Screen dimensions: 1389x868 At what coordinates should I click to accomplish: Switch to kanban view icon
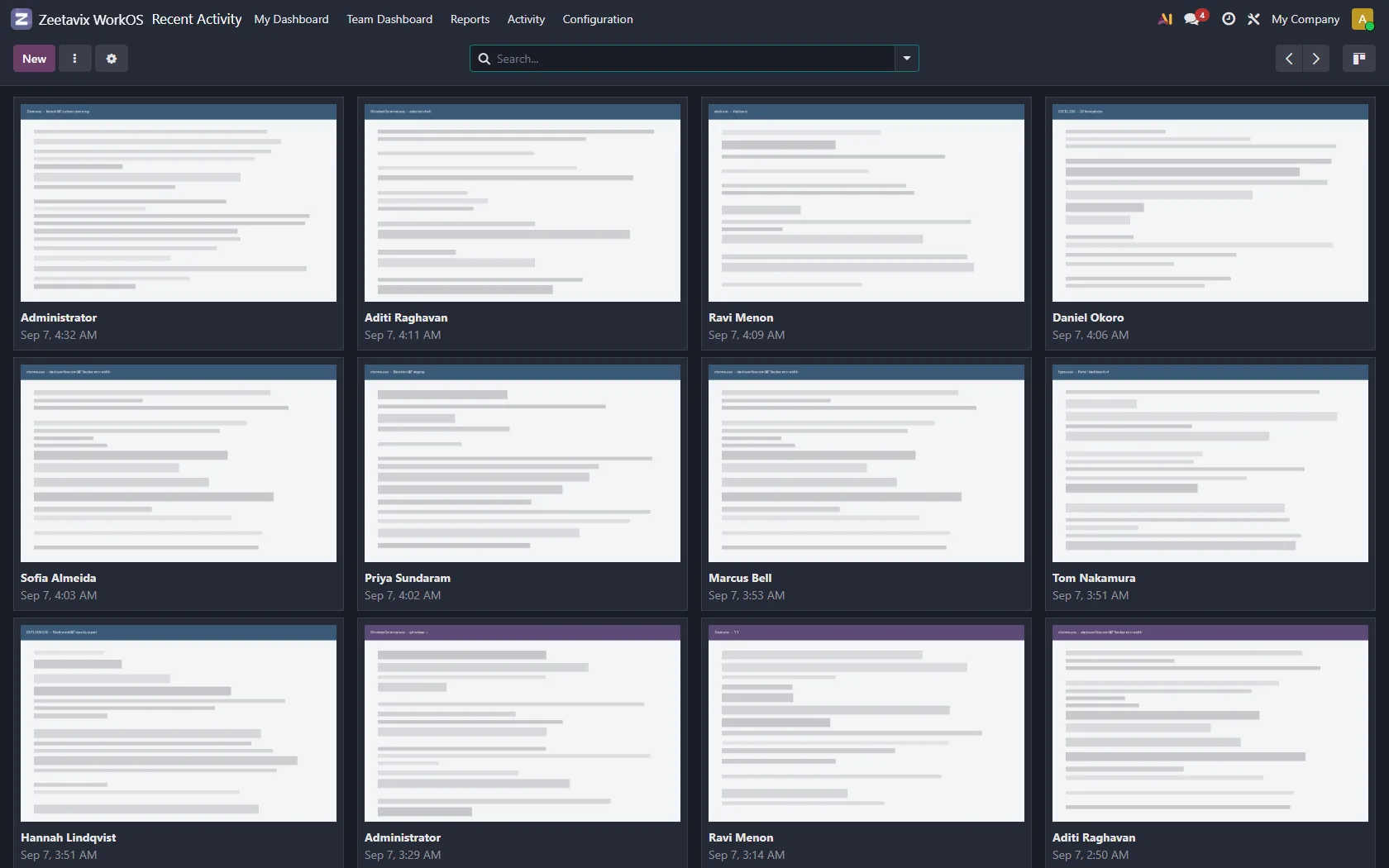point(1359,59)
